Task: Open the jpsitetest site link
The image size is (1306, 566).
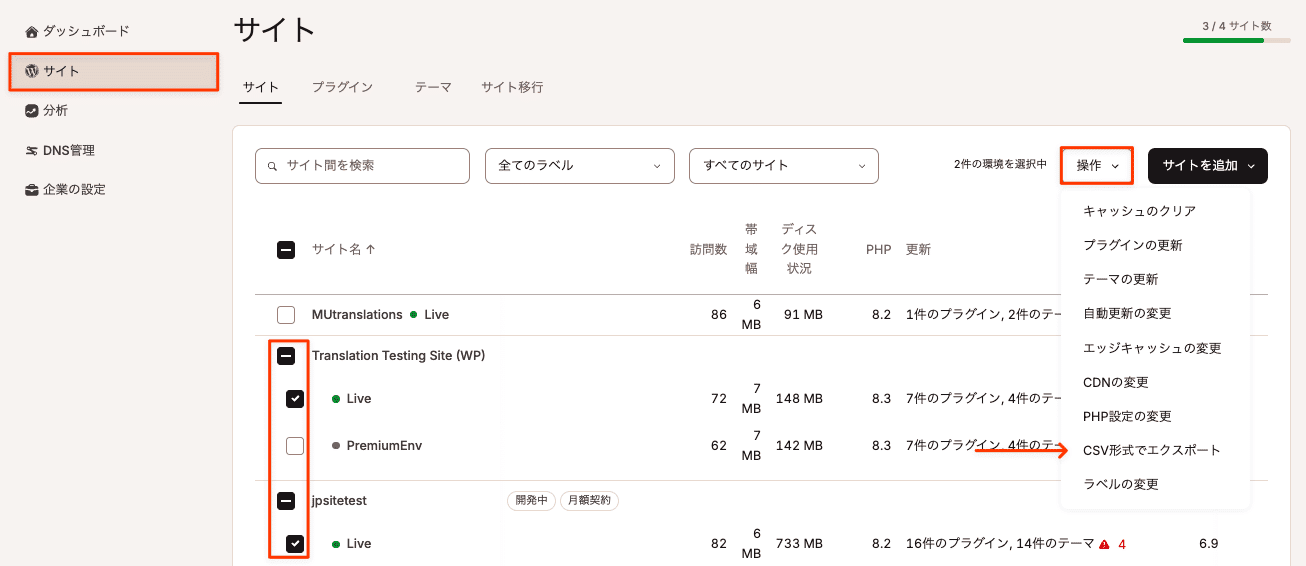Action: [x=341, y=501]
